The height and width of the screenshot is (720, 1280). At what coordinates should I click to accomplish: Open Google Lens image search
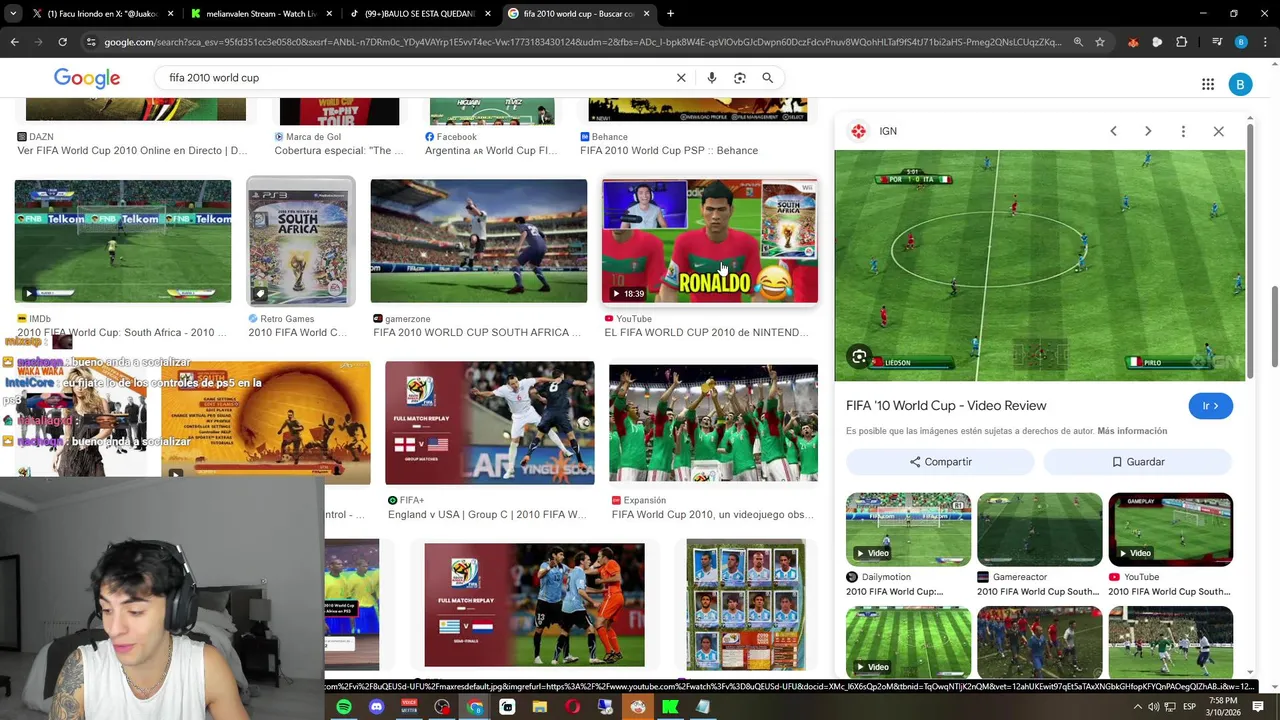click(x=740, y=78)
